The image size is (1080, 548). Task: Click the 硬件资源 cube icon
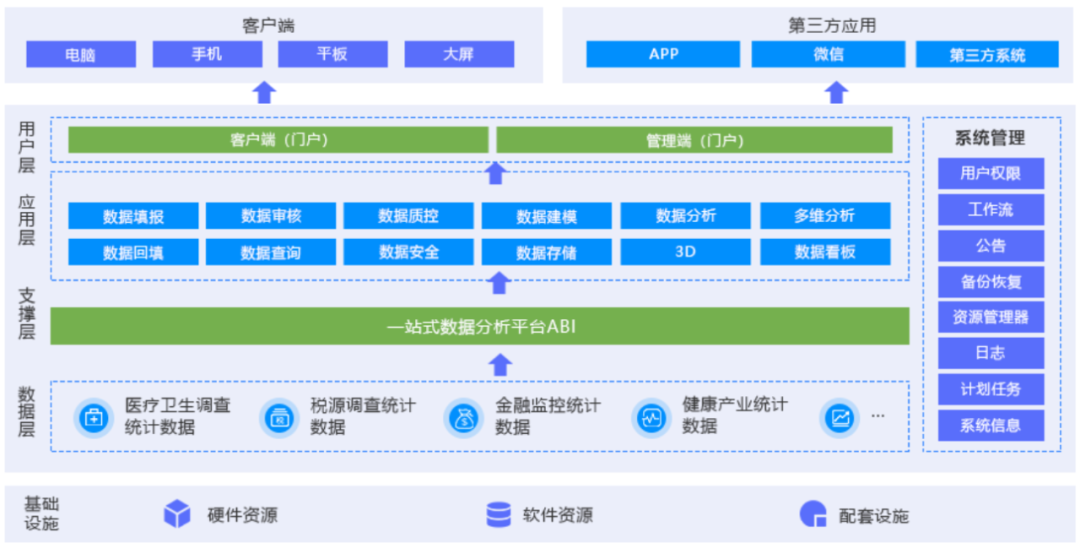point(177,515)
